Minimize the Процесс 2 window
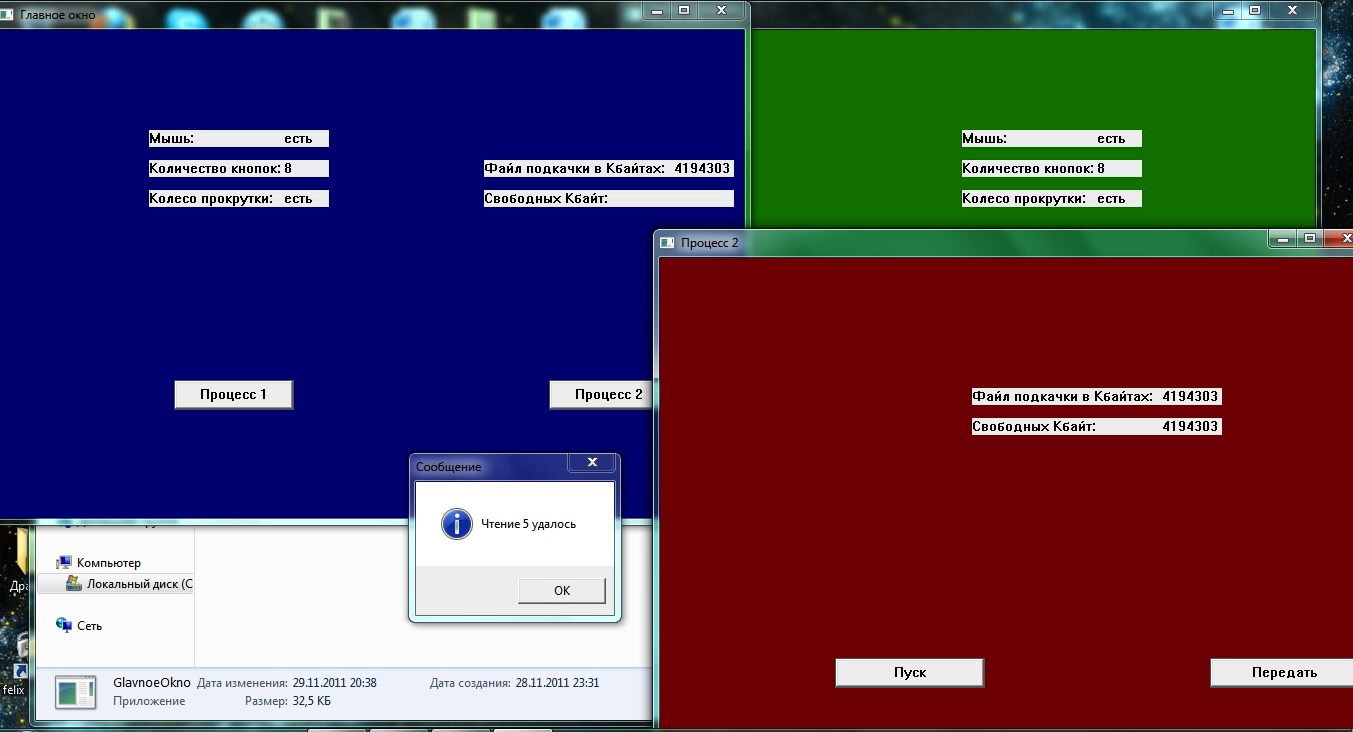The image size is (1353, 732). click(x=1284, y=239)
